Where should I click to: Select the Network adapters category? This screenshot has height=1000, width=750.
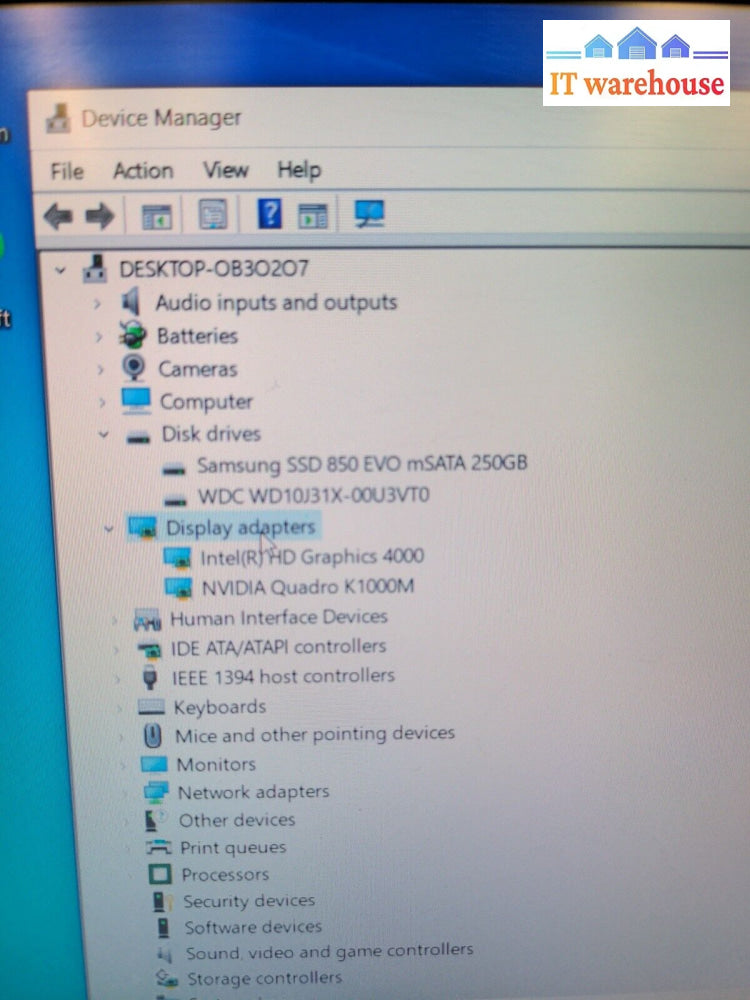(x=252, y=792)
